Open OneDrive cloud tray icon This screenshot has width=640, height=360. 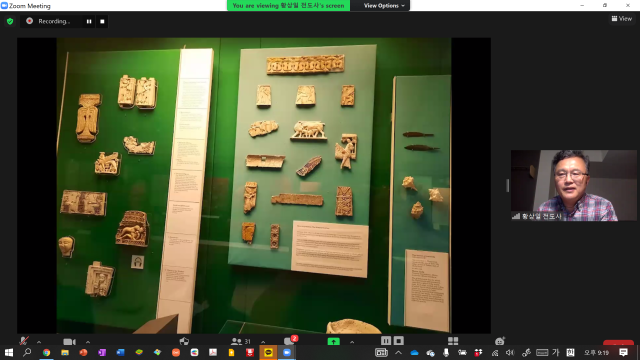tap(414, 353)
